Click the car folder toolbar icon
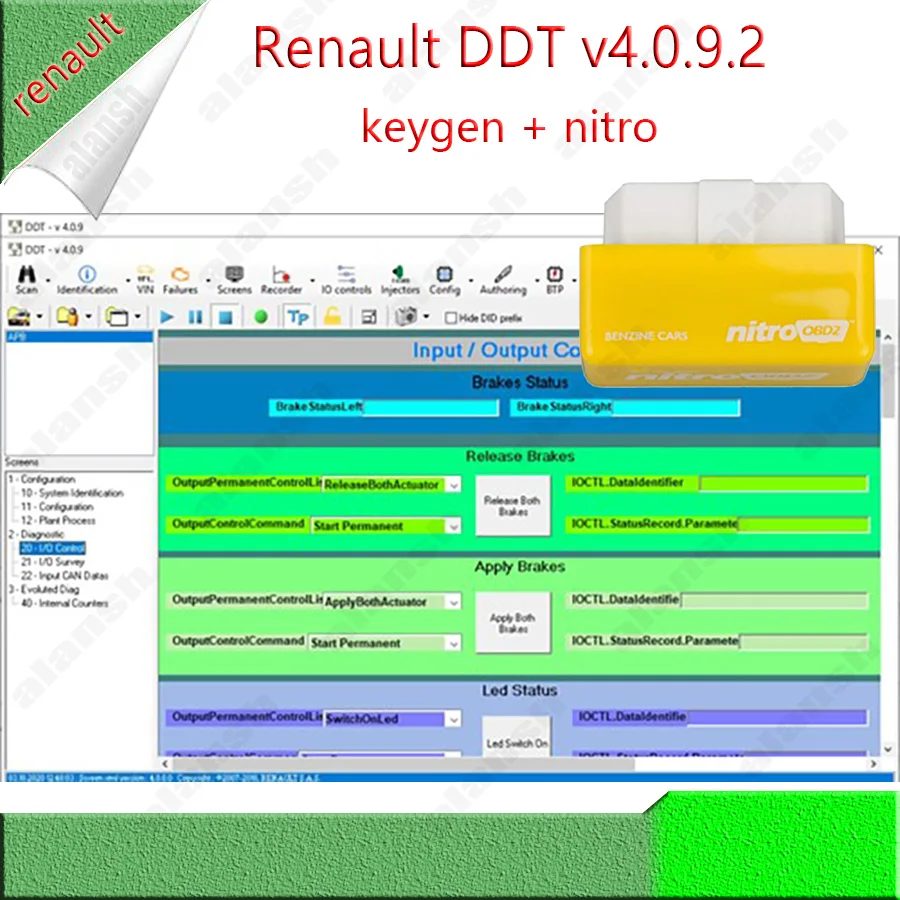Viewport: 900px width, 900px height. click(x=19, y=316)
